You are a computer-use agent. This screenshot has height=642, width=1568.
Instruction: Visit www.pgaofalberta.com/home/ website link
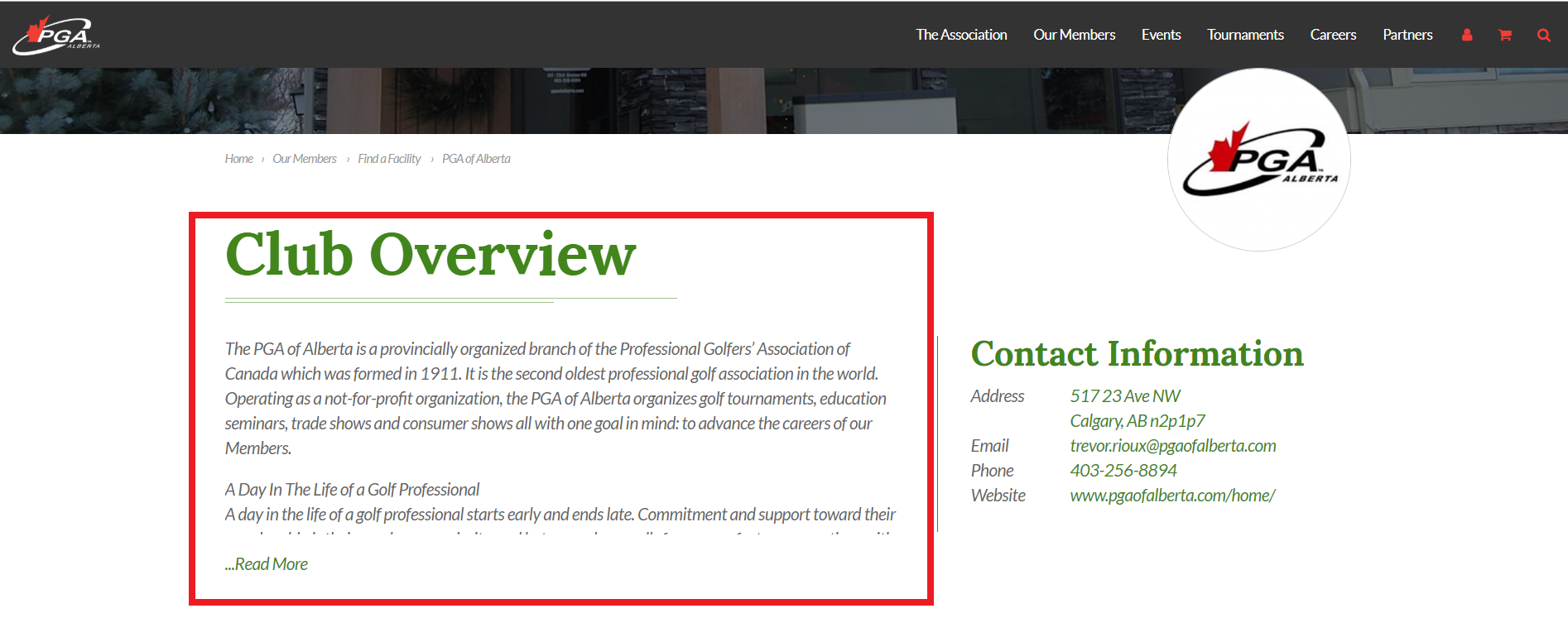(1172, 496)
